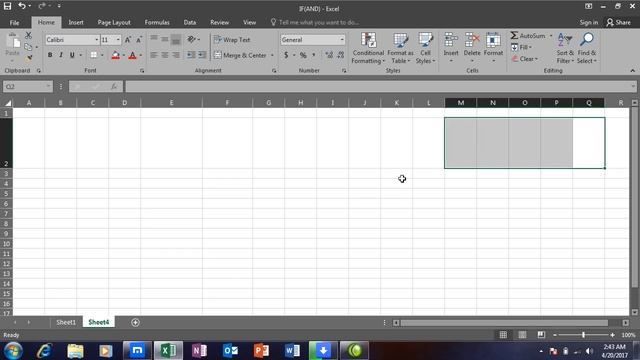The image size is (640, 360).
Task: Apply the Percent Style format
Action: click(x=303, y=55)
